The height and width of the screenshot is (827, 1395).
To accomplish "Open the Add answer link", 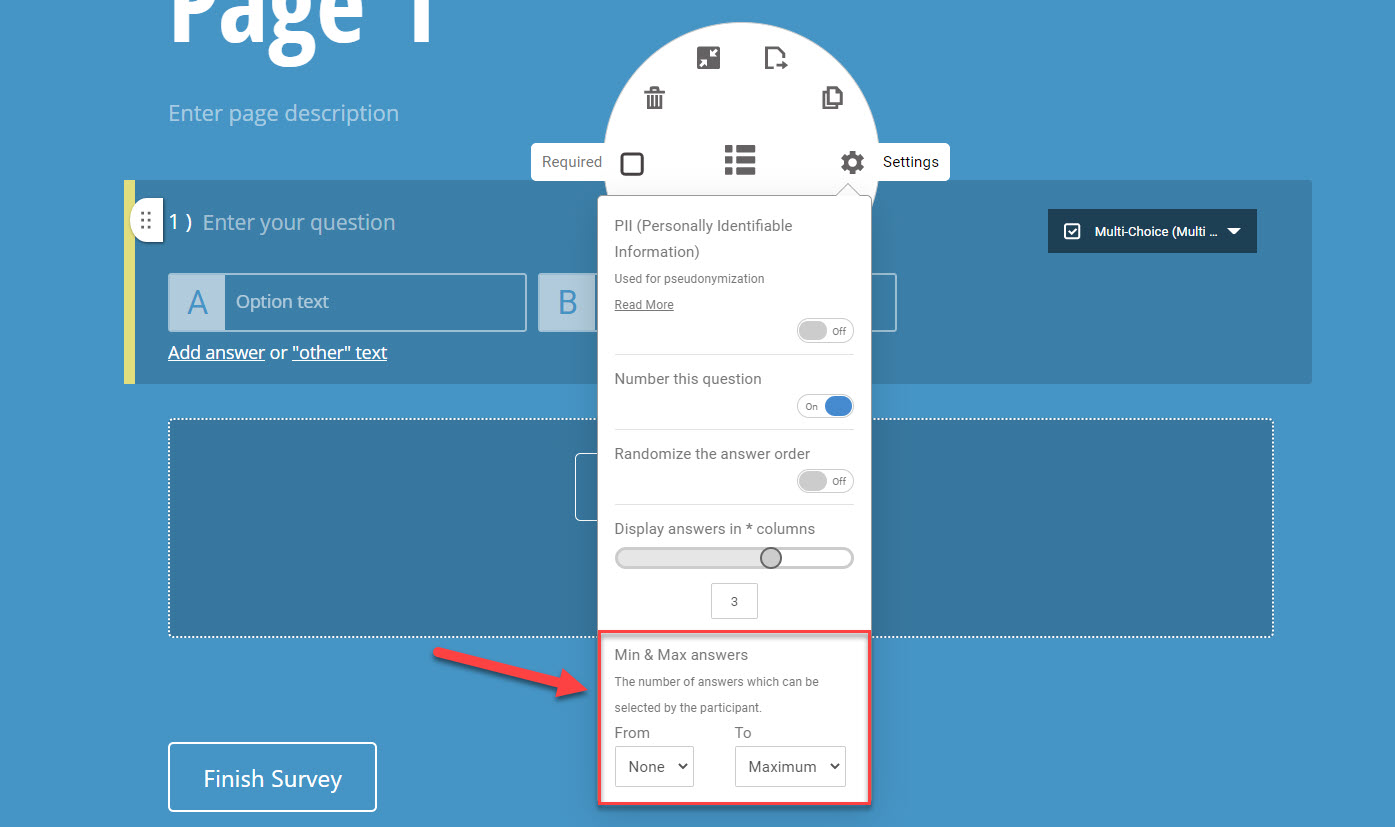I will click(x=216, y=352).
